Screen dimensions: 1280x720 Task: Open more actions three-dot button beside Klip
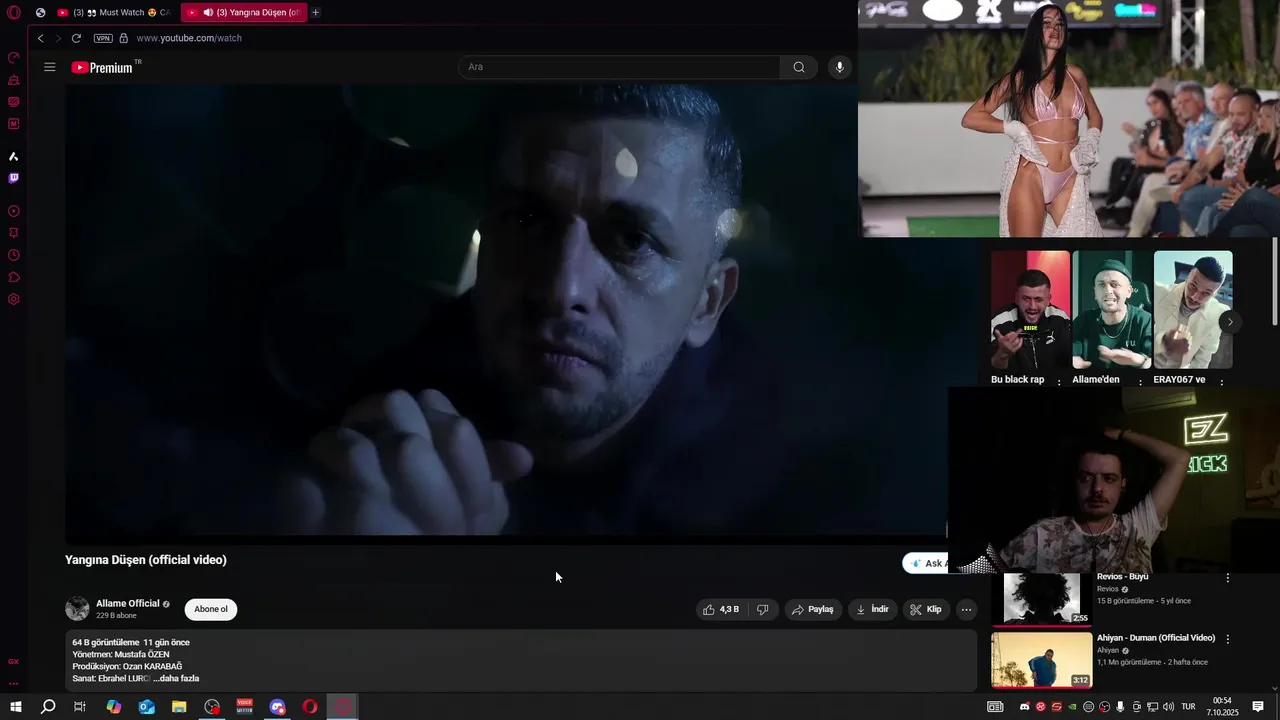coord(966,609)
